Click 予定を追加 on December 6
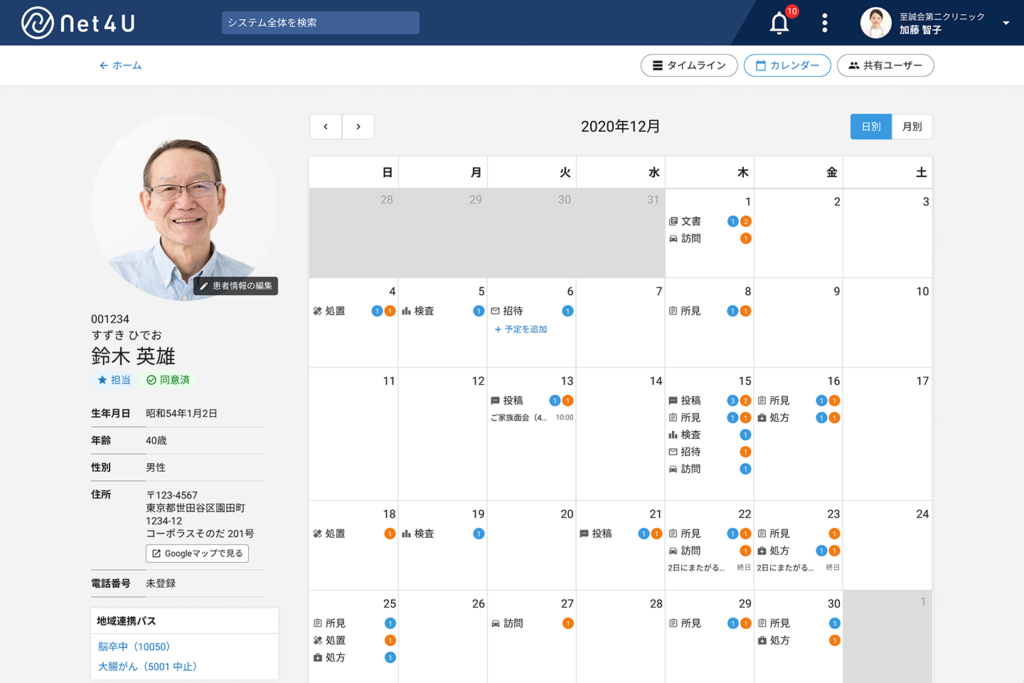This screenshot has width=1024, height=683. point(522,331)
